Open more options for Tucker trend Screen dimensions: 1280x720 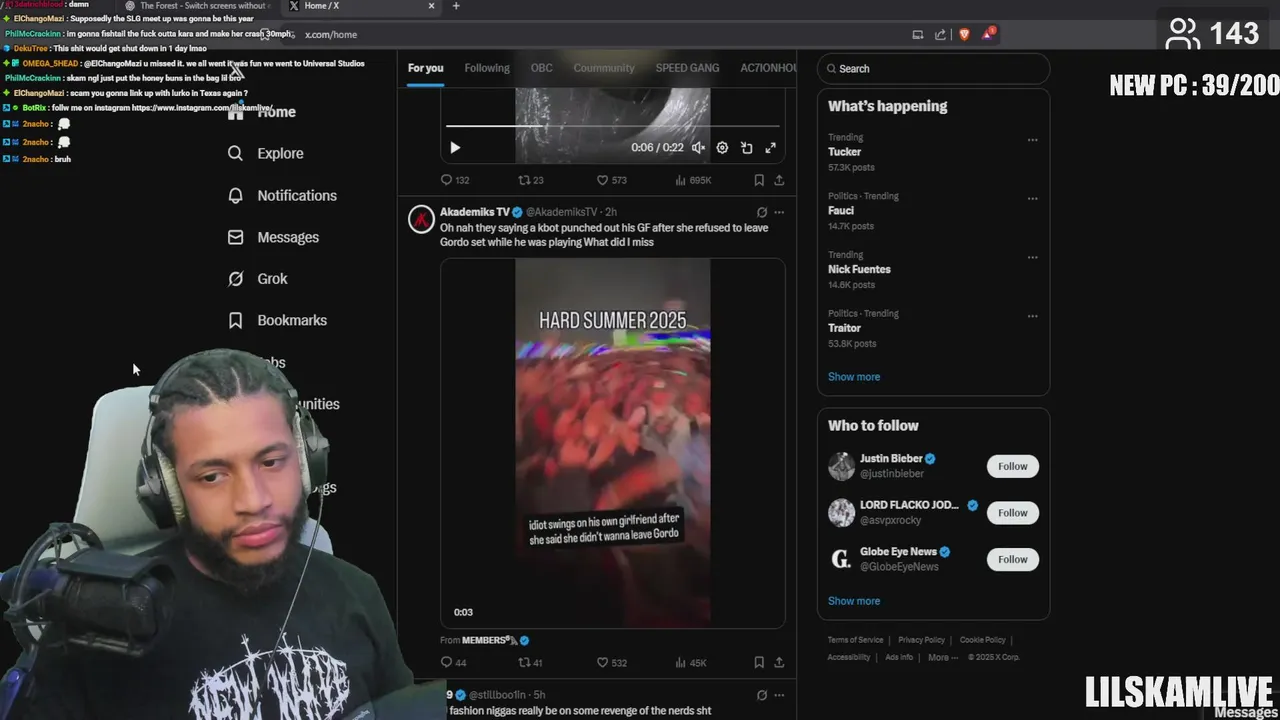(x=1032, y=140)
